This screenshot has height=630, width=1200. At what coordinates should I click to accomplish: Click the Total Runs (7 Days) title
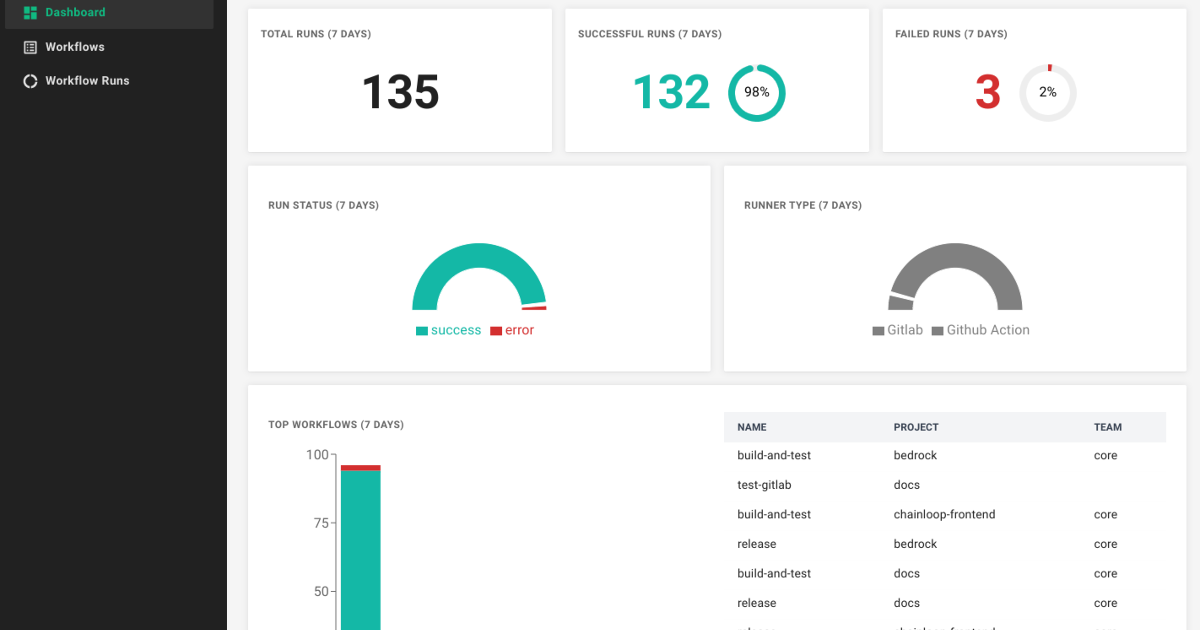316,34
